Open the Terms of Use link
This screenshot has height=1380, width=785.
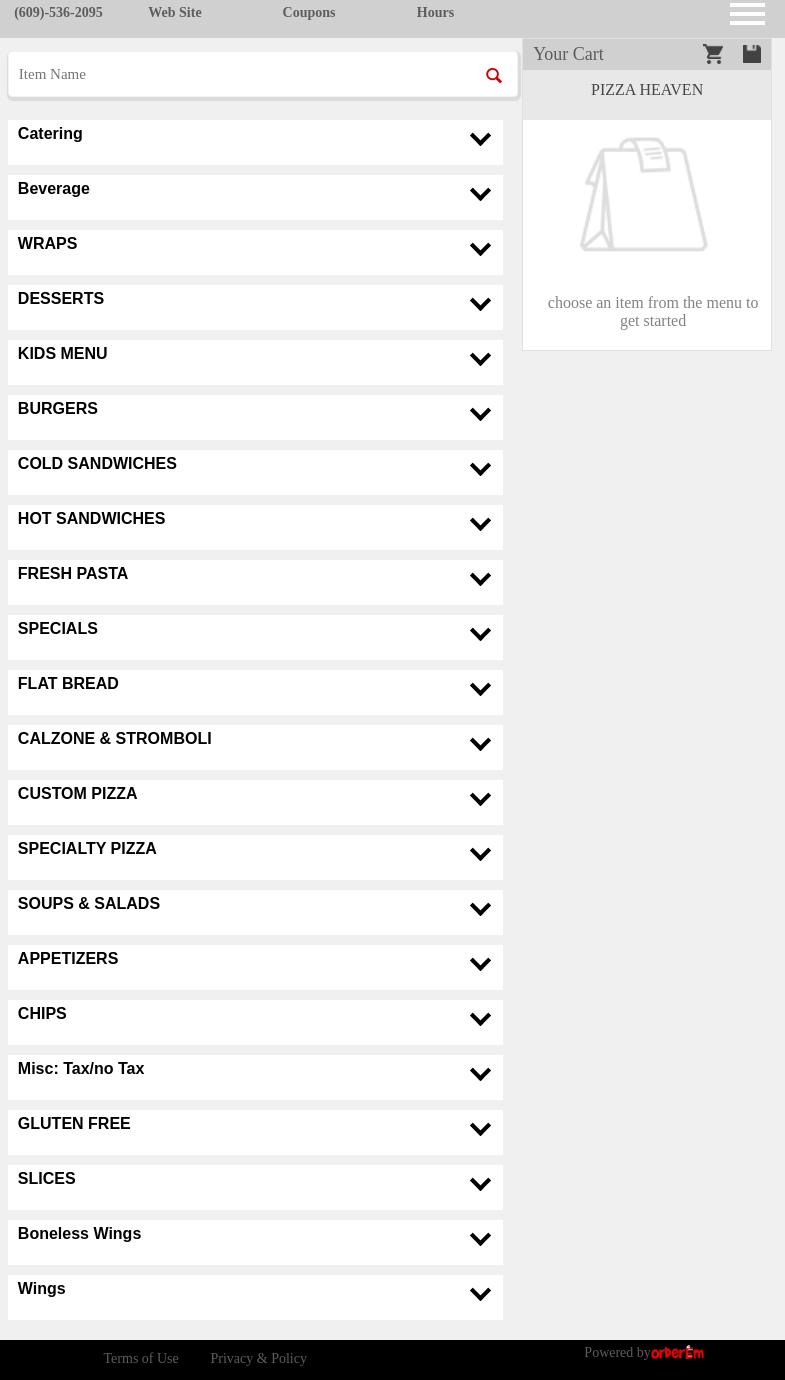pos(141,1359)
